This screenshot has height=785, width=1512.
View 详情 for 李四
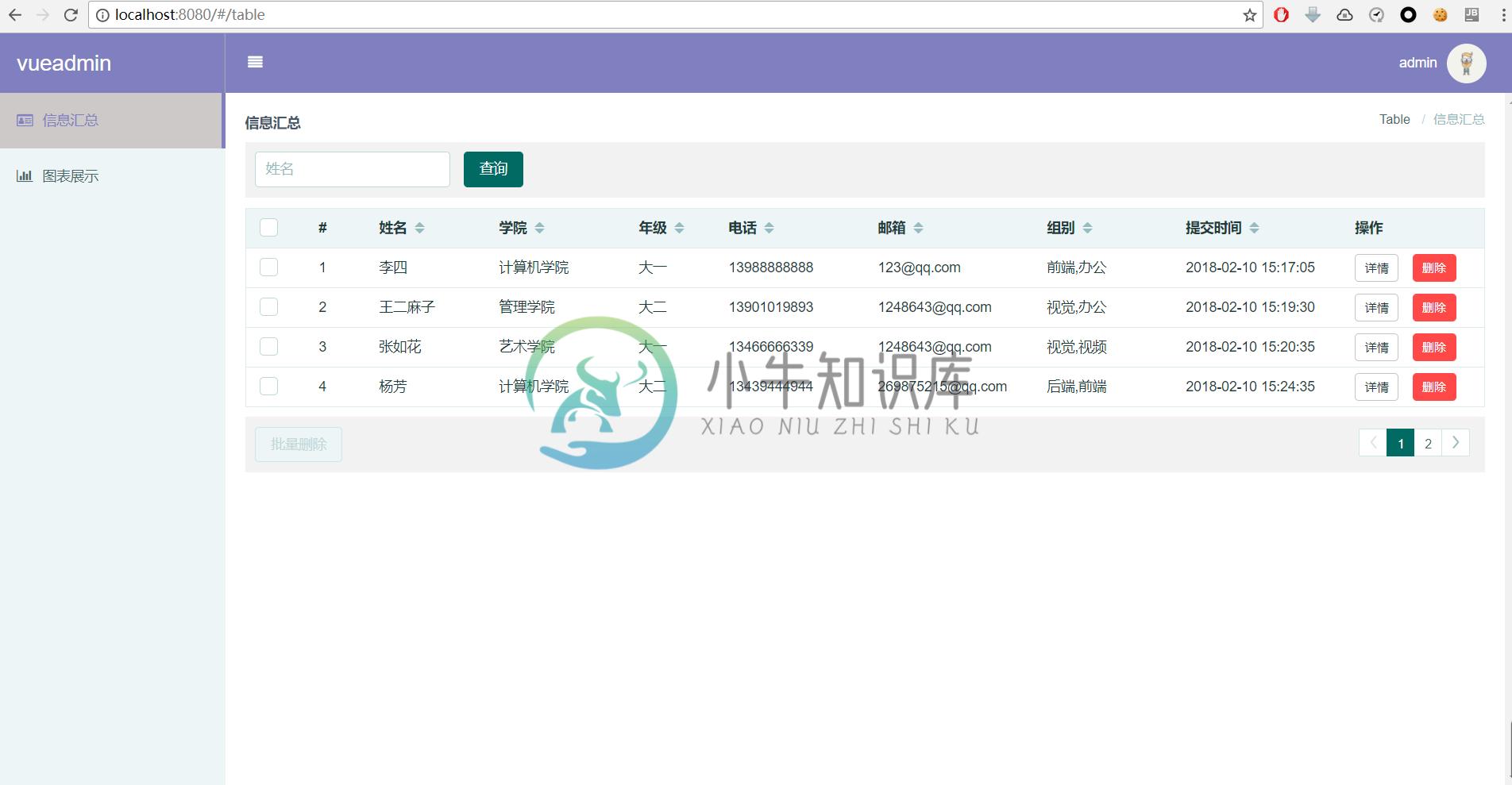[x=1376, y=267]
